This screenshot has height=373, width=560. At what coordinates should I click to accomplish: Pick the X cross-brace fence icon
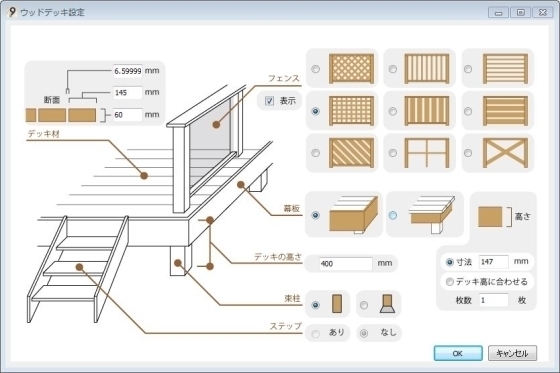(x=505, y=153)
